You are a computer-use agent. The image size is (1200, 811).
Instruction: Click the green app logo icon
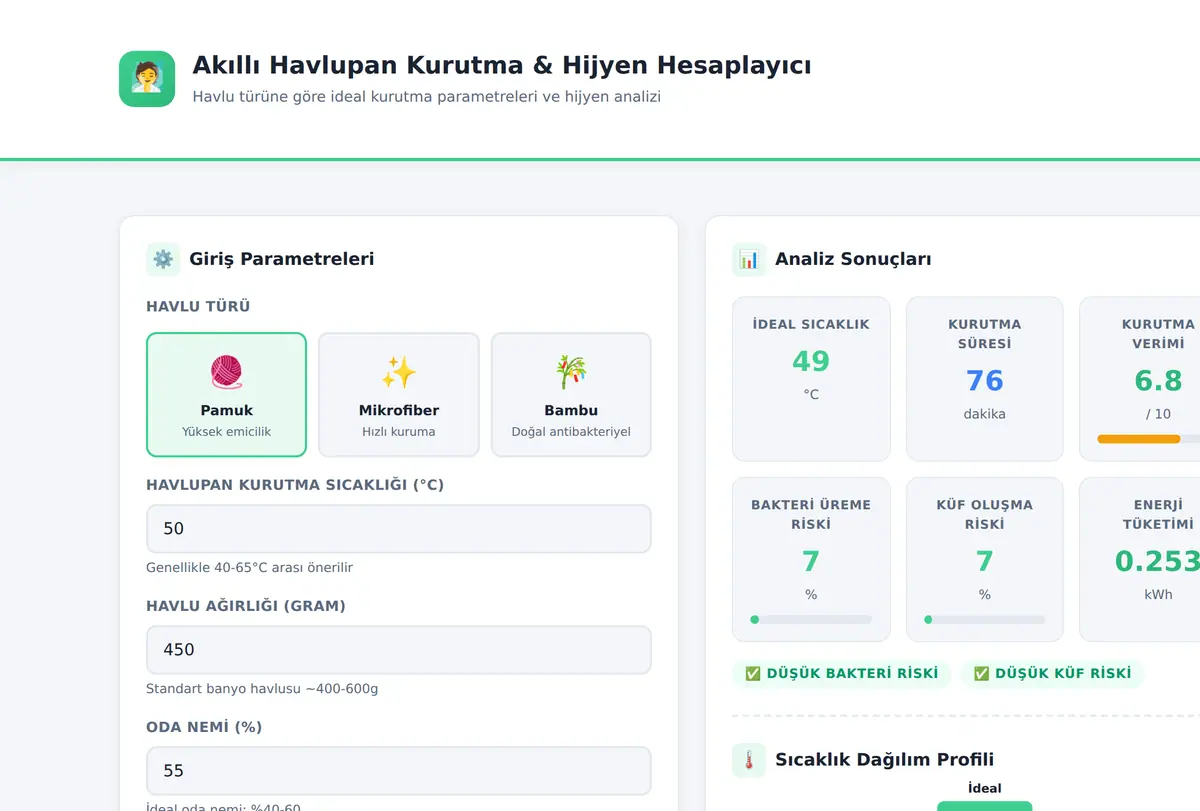pos(147,79)
